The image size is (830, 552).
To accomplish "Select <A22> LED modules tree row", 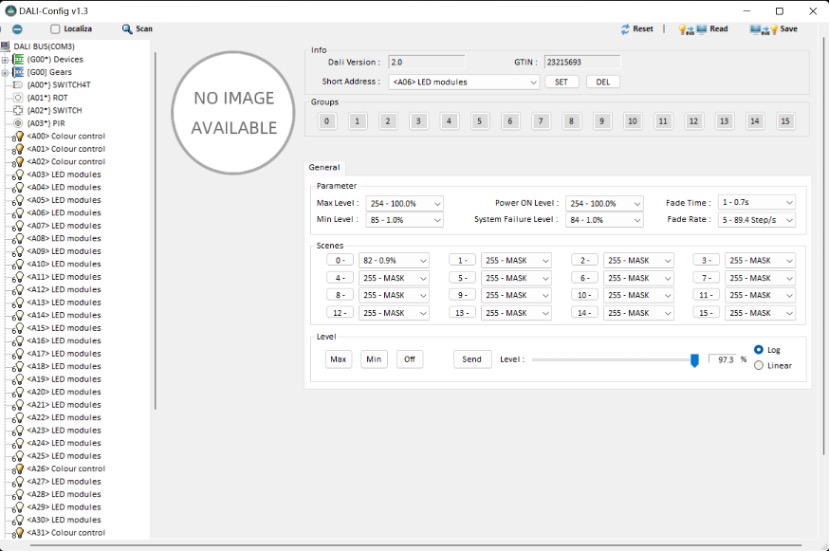I will [64, 418].
